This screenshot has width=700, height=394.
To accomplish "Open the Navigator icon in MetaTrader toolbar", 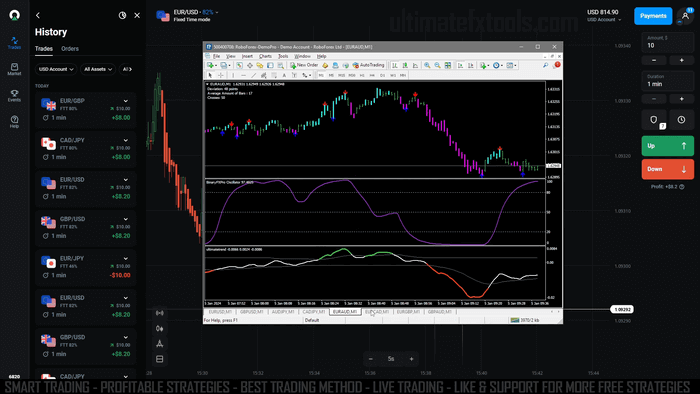I will [260, 65].
